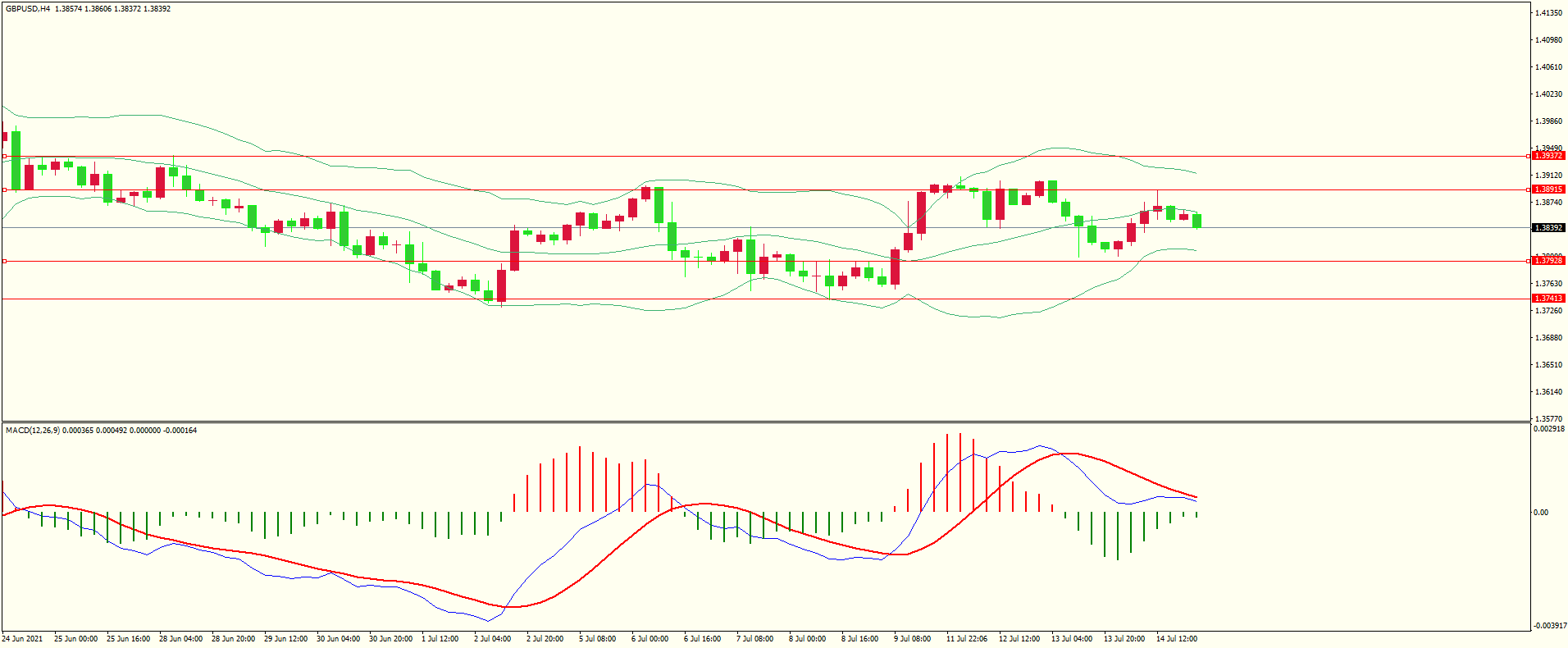Click the 1.37260 price axis label
1568x648 pixels.
(x=1549, y=311)
